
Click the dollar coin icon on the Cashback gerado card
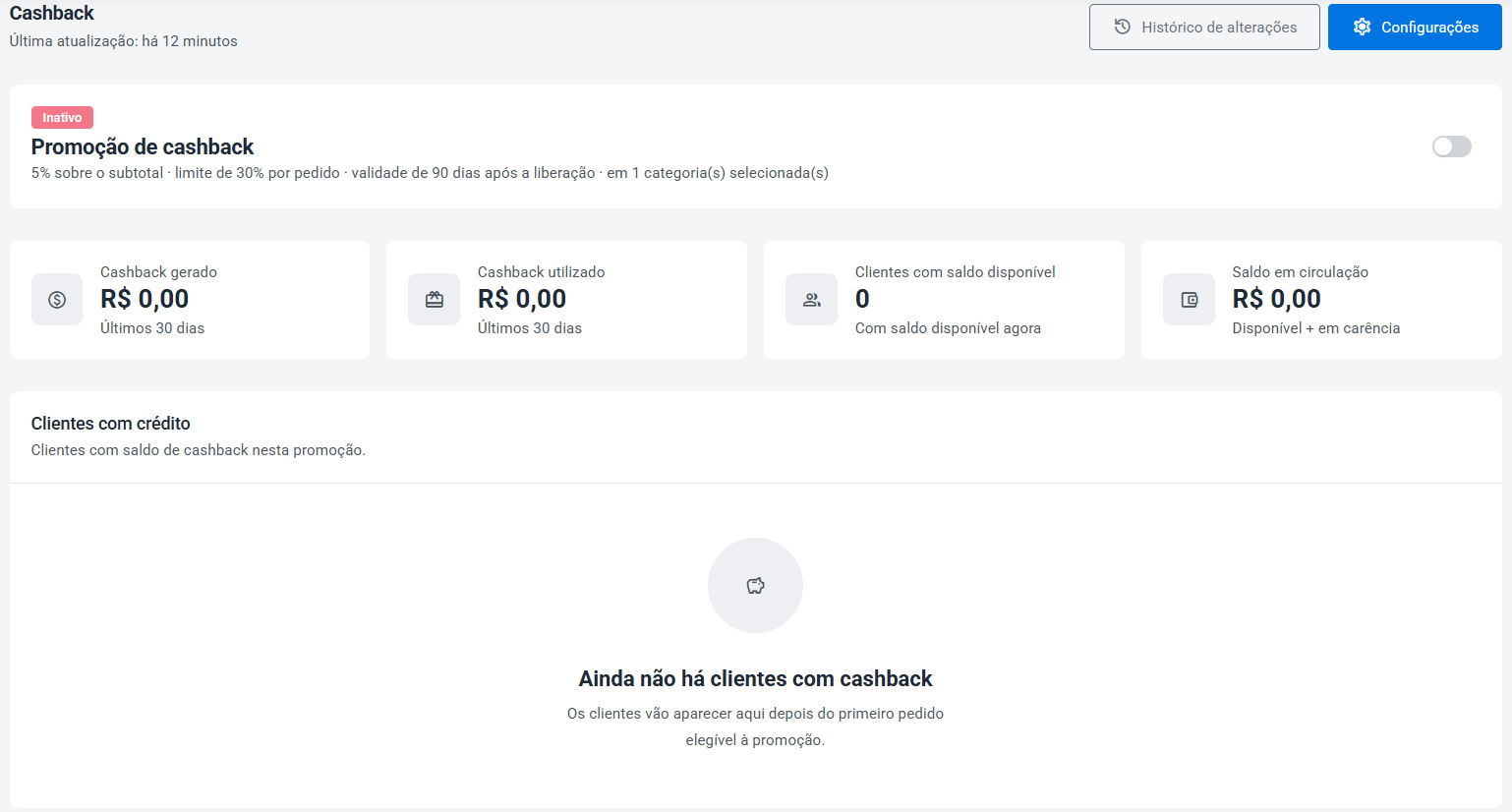tap(57, 300)
